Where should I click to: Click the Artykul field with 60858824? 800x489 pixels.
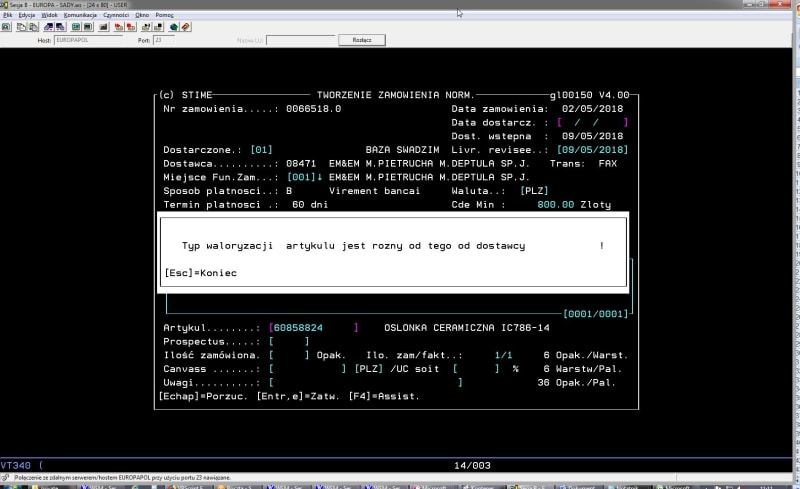[x=313, y=328]
